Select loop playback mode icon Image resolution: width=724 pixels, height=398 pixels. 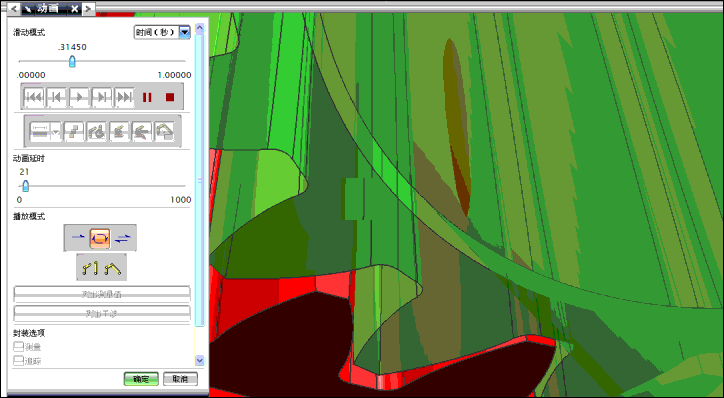click(x=100, y=238)
